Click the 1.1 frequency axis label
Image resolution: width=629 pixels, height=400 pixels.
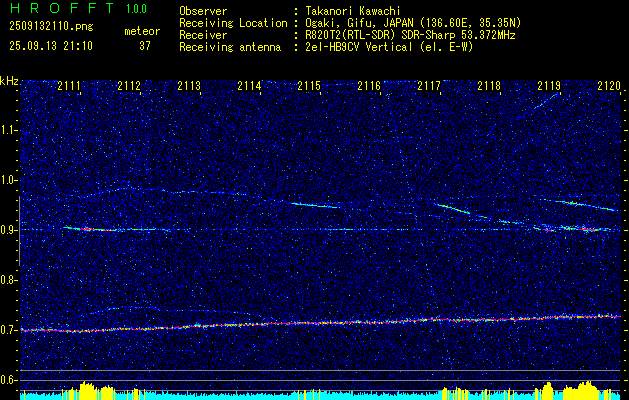(10, 130)
